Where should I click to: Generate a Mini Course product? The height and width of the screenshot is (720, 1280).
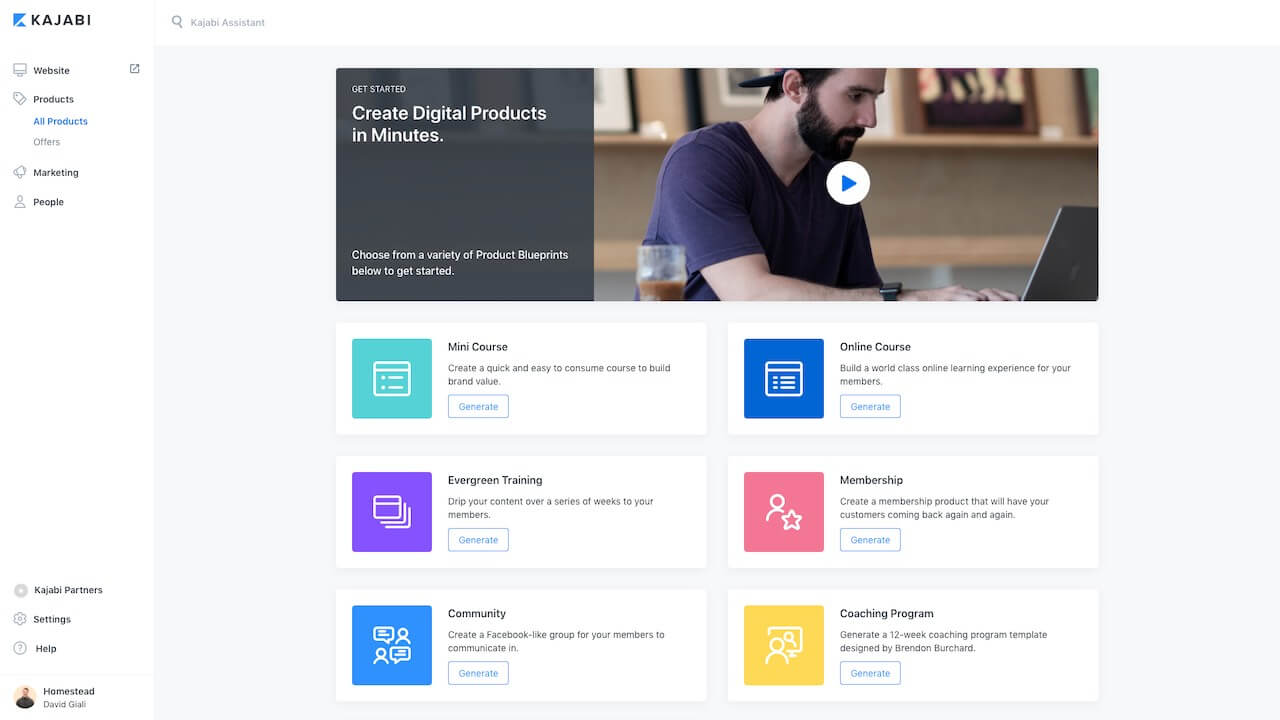click(x=478, y=406)
